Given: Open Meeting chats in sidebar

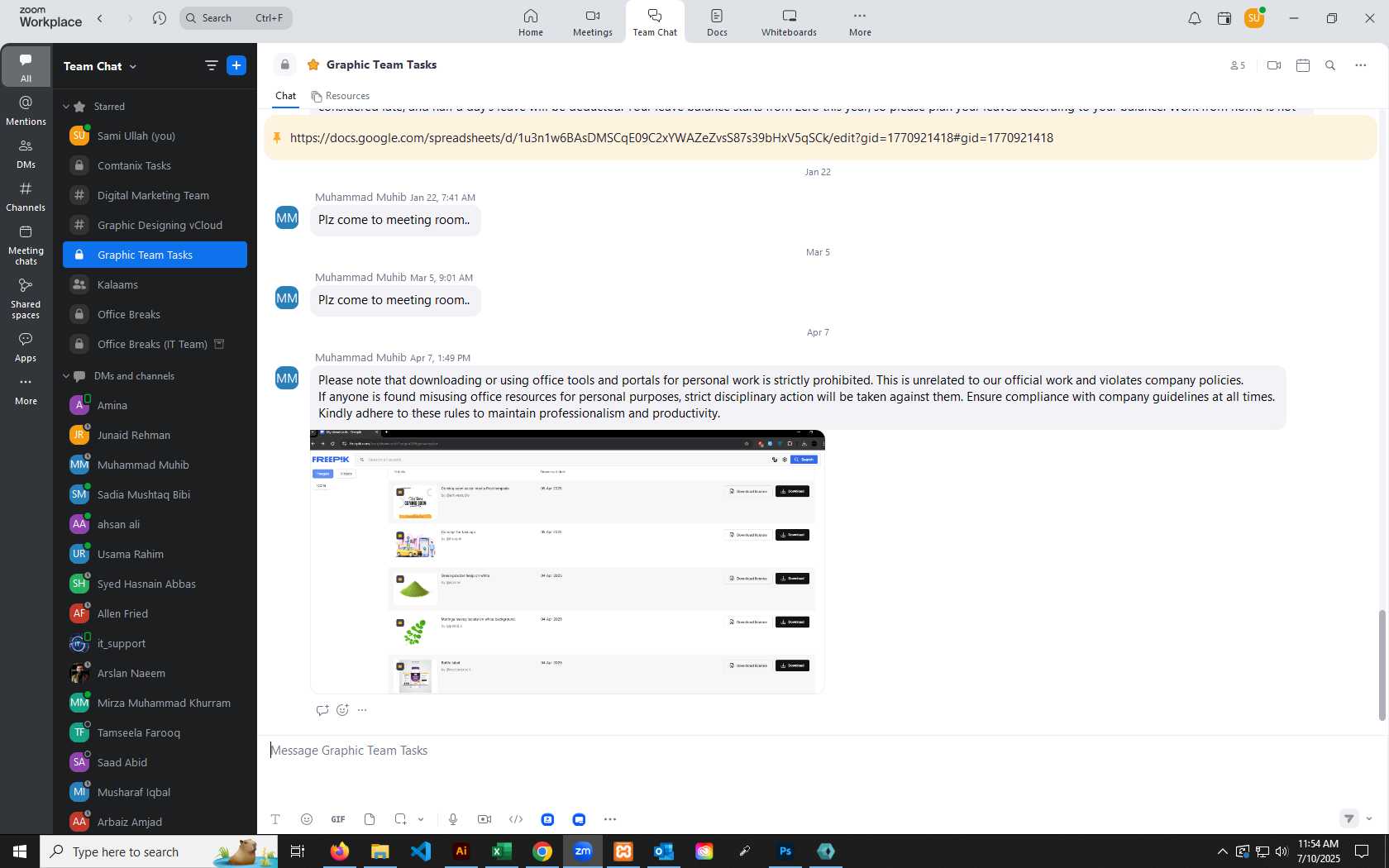Looking at the screenshot, I should pyautogui.click(x=26, y=246).
